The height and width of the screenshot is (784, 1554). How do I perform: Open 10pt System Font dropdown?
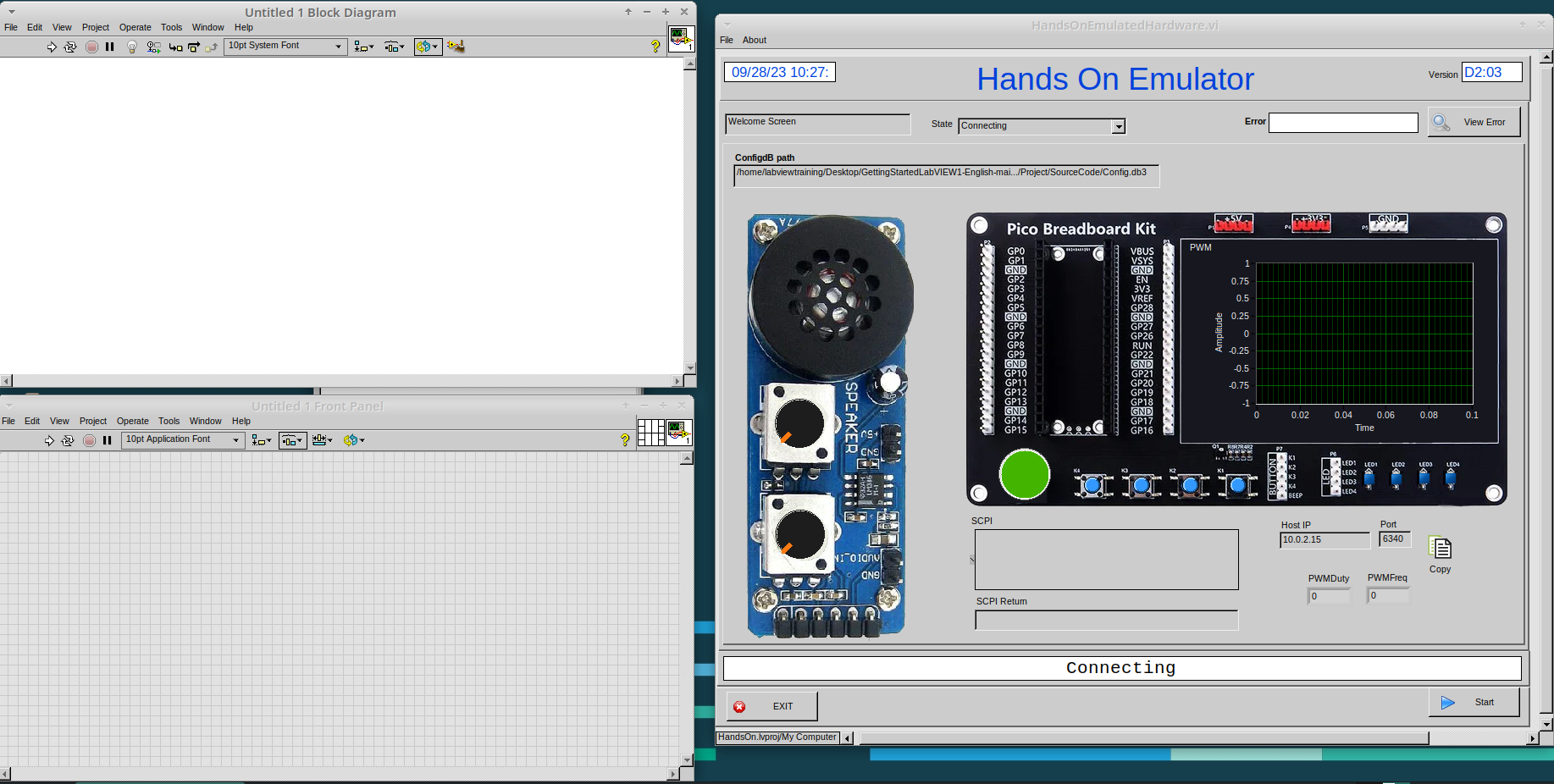pos(286,46)
